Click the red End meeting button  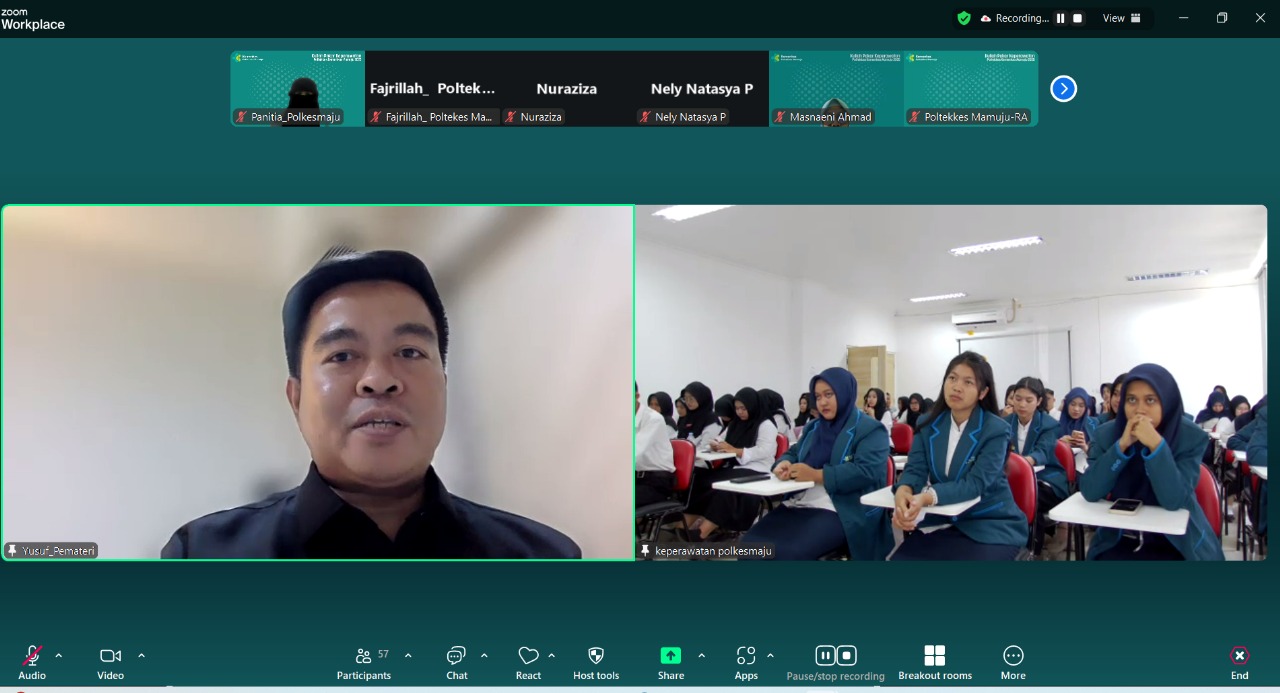pyautogui.click(x=1239, y=656)
